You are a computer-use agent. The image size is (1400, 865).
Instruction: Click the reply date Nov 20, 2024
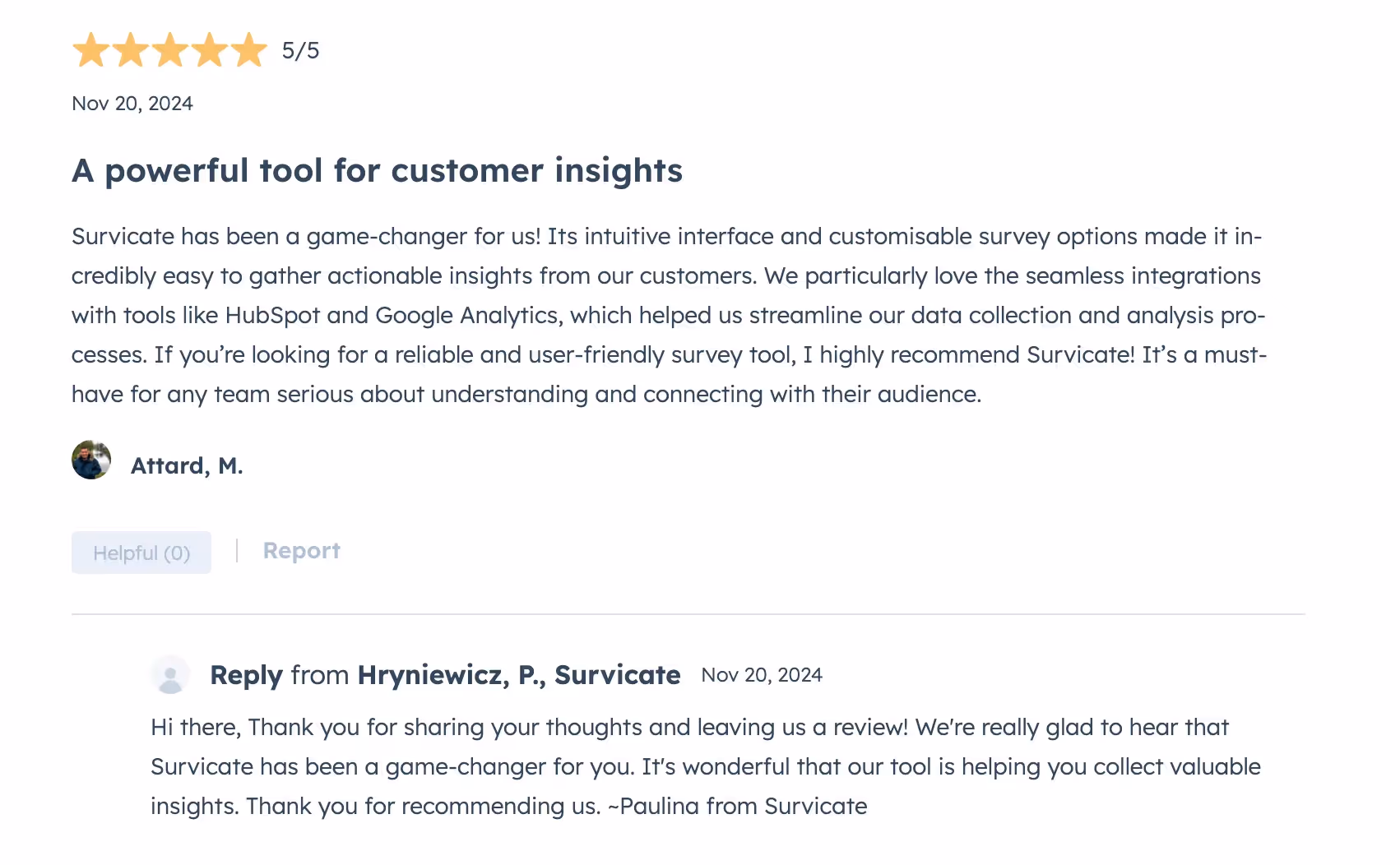pos(762,675)
